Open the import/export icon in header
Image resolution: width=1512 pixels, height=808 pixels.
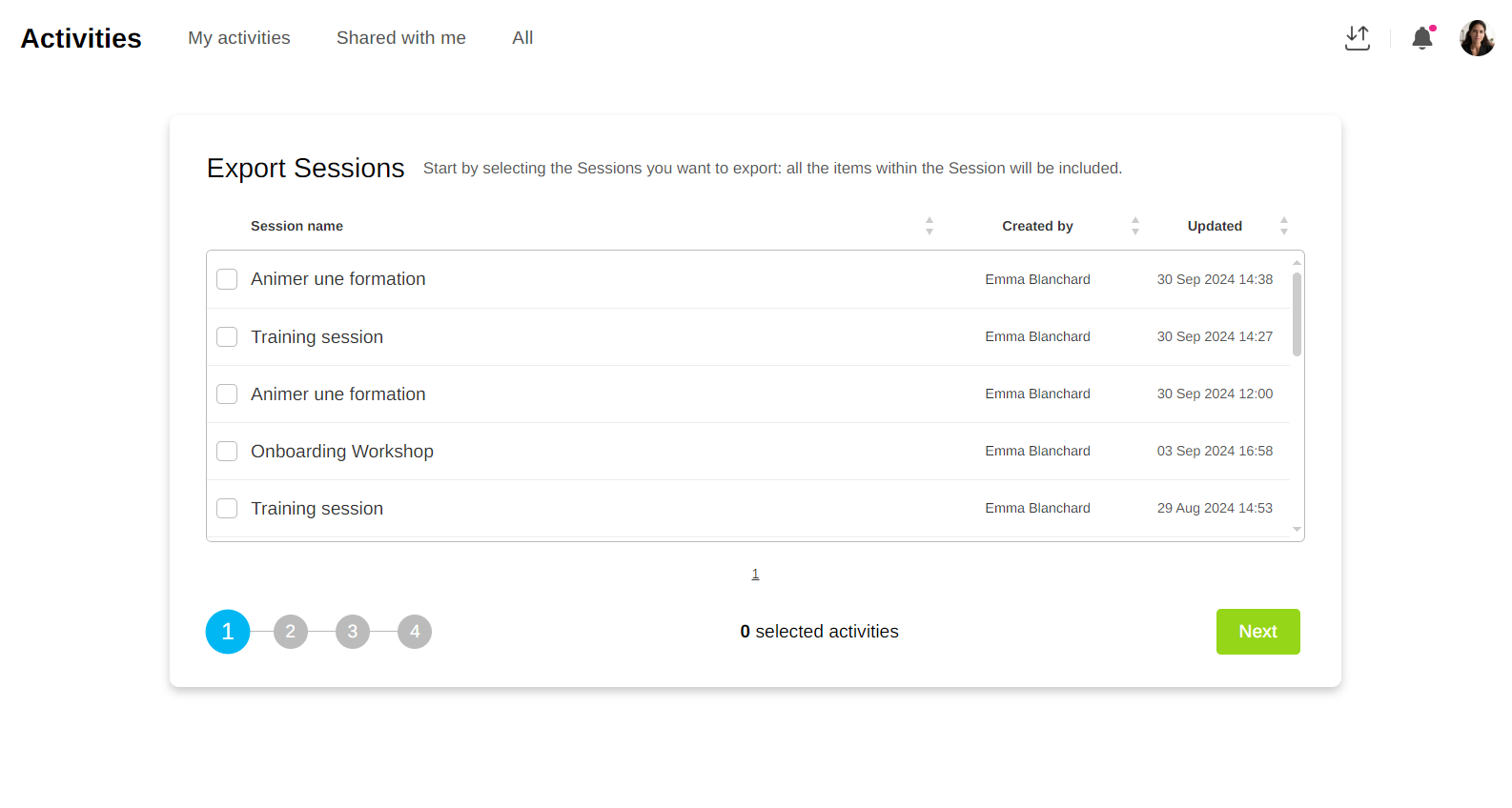pos(1357,38)
